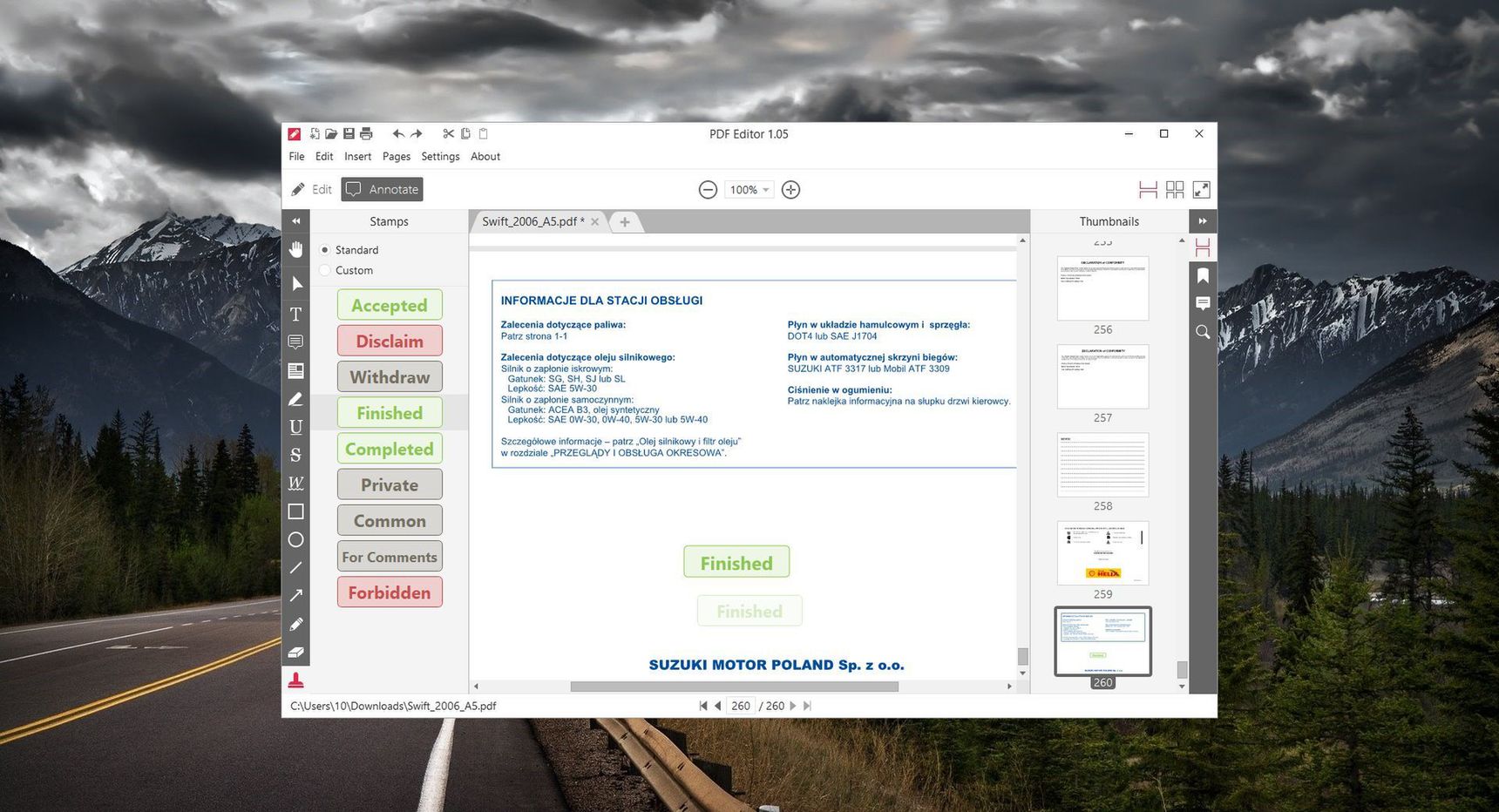Click the Open file folder icon
The width and height of the screenshot is (1499, 812).
coord(331,133)
